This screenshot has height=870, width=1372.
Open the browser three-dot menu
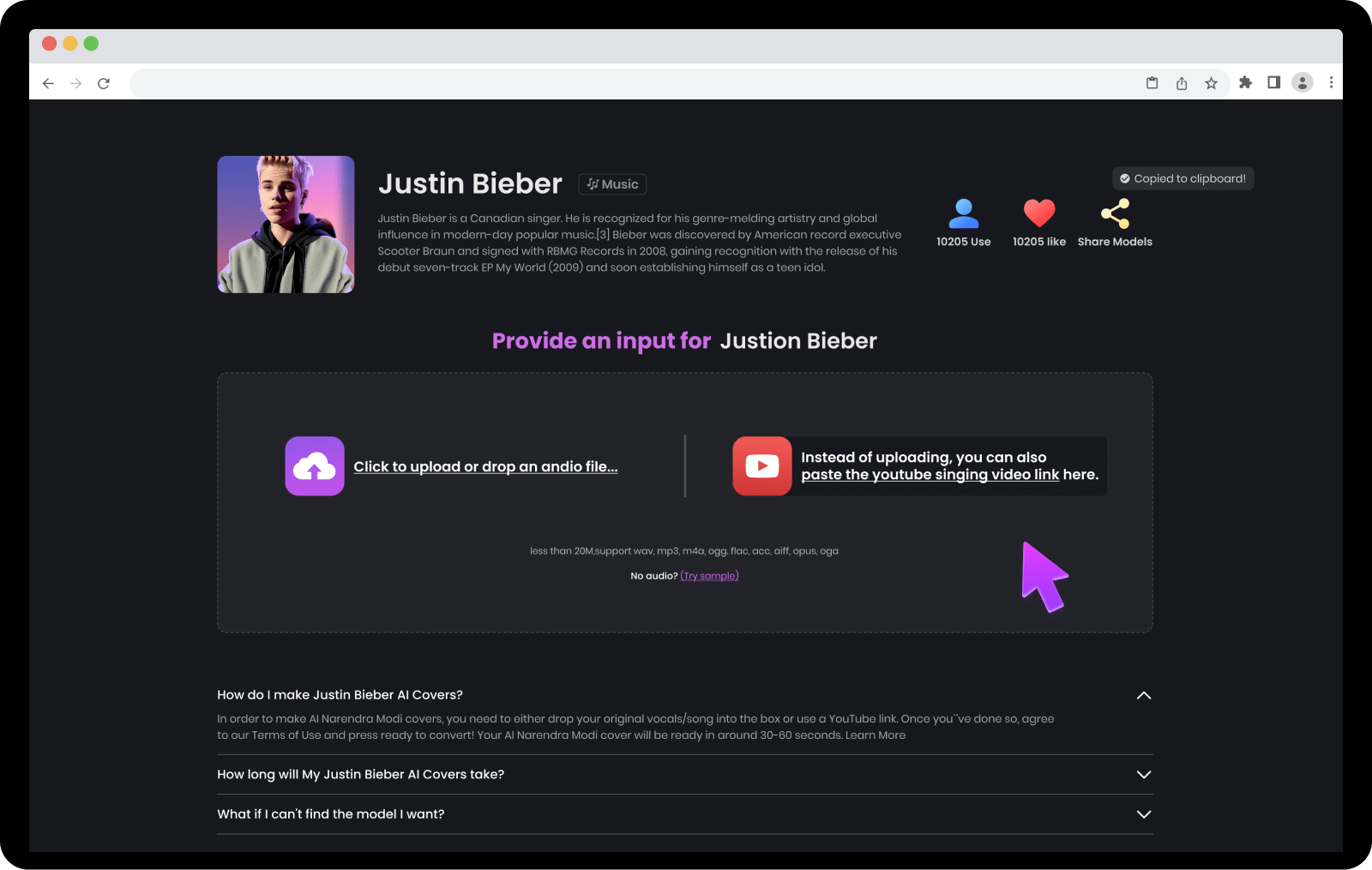tap(1331, 82)
